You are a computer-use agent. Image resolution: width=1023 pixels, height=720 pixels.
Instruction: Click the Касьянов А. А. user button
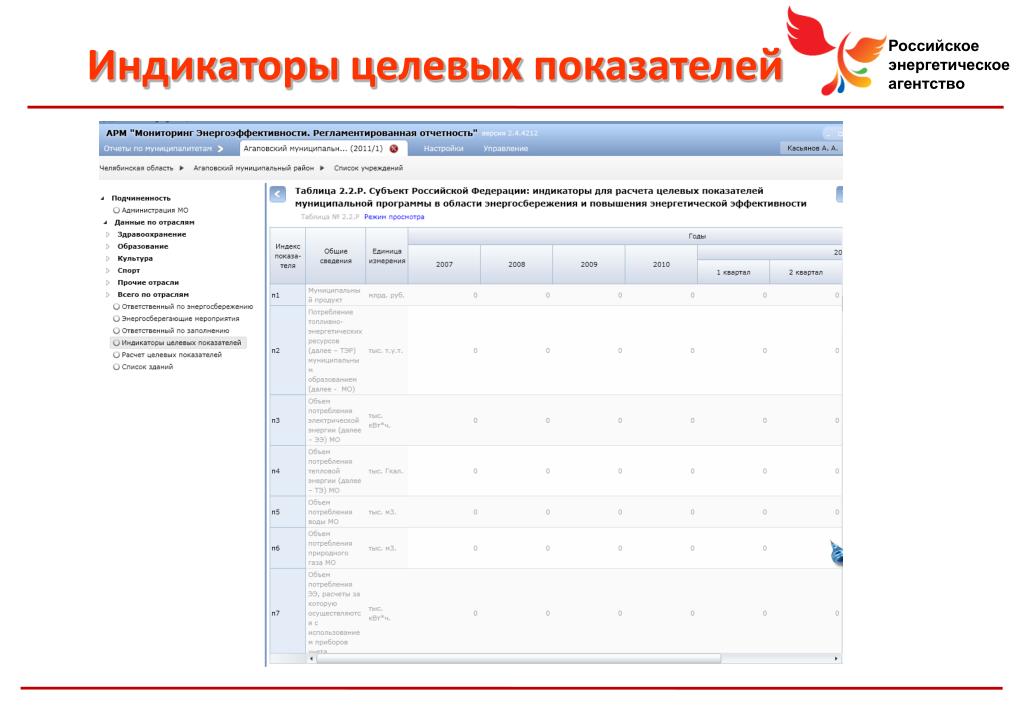[811, 149]
